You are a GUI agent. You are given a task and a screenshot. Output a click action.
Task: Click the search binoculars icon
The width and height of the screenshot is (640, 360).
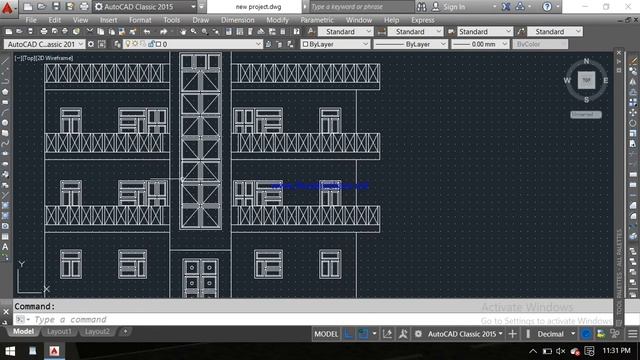(x=422, y=7)
